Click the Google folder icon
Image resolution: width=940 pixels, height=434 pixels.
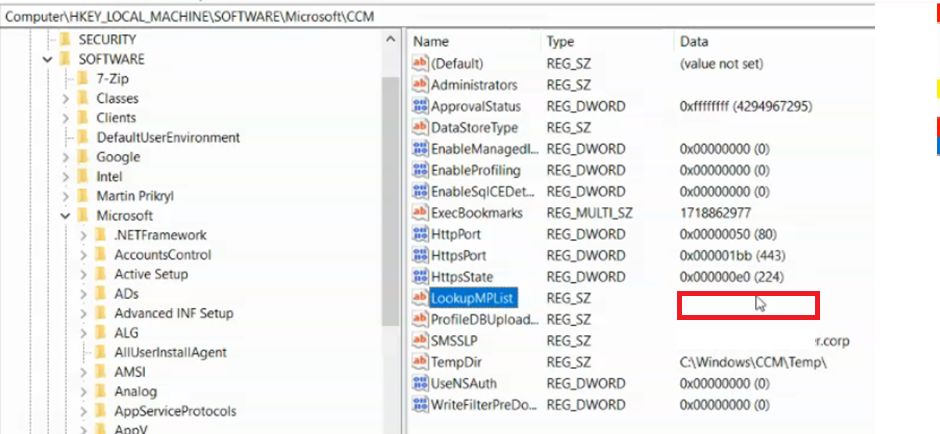click(x=83, y=157)
